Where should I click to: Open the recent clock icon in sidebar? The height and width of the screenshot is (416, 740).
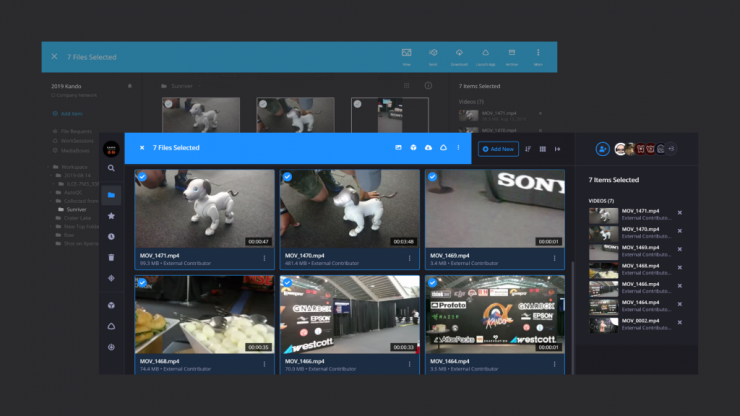[111, 236]
